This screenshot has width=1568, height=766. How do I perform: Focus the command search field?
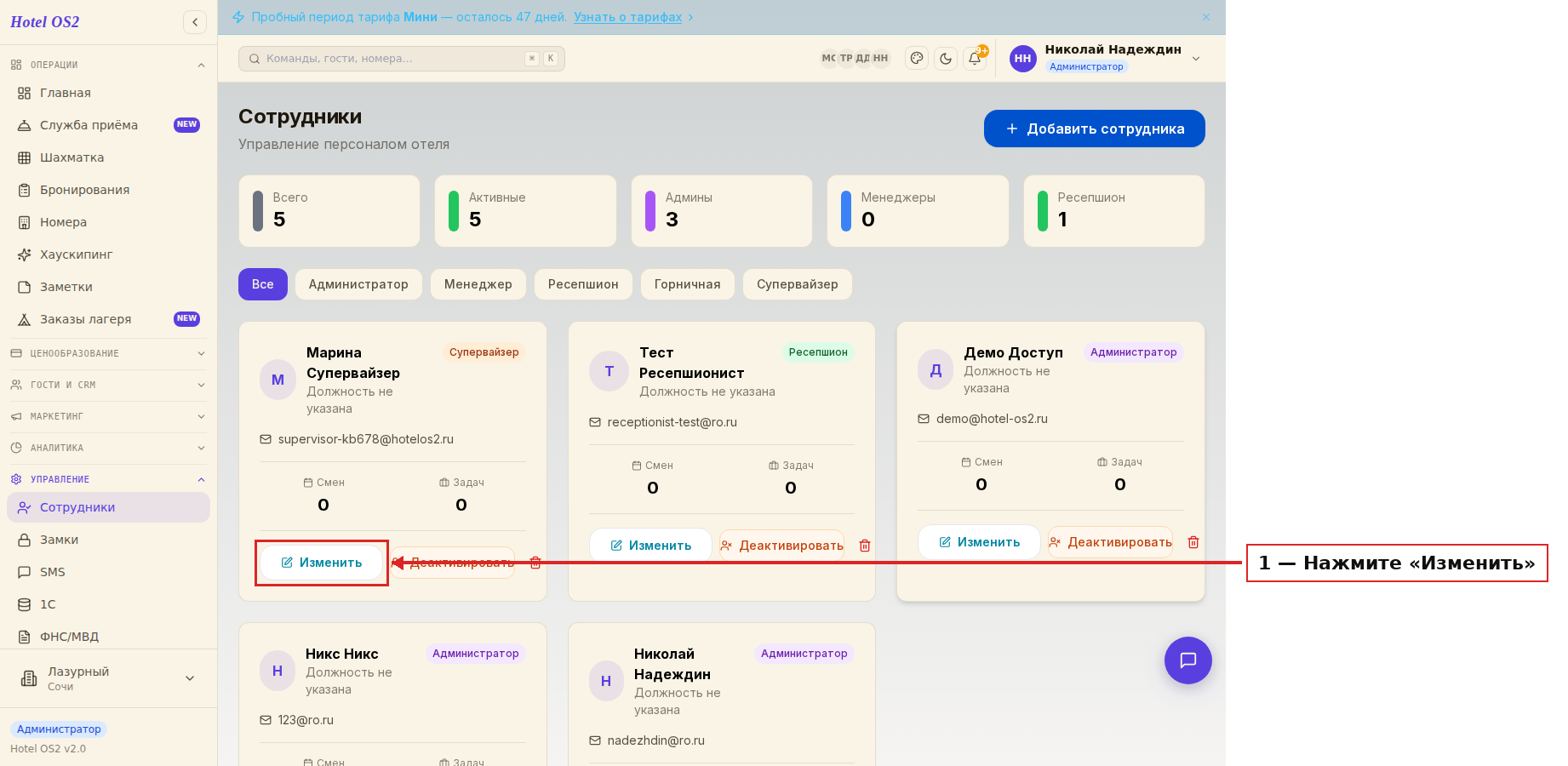point(402,59)
